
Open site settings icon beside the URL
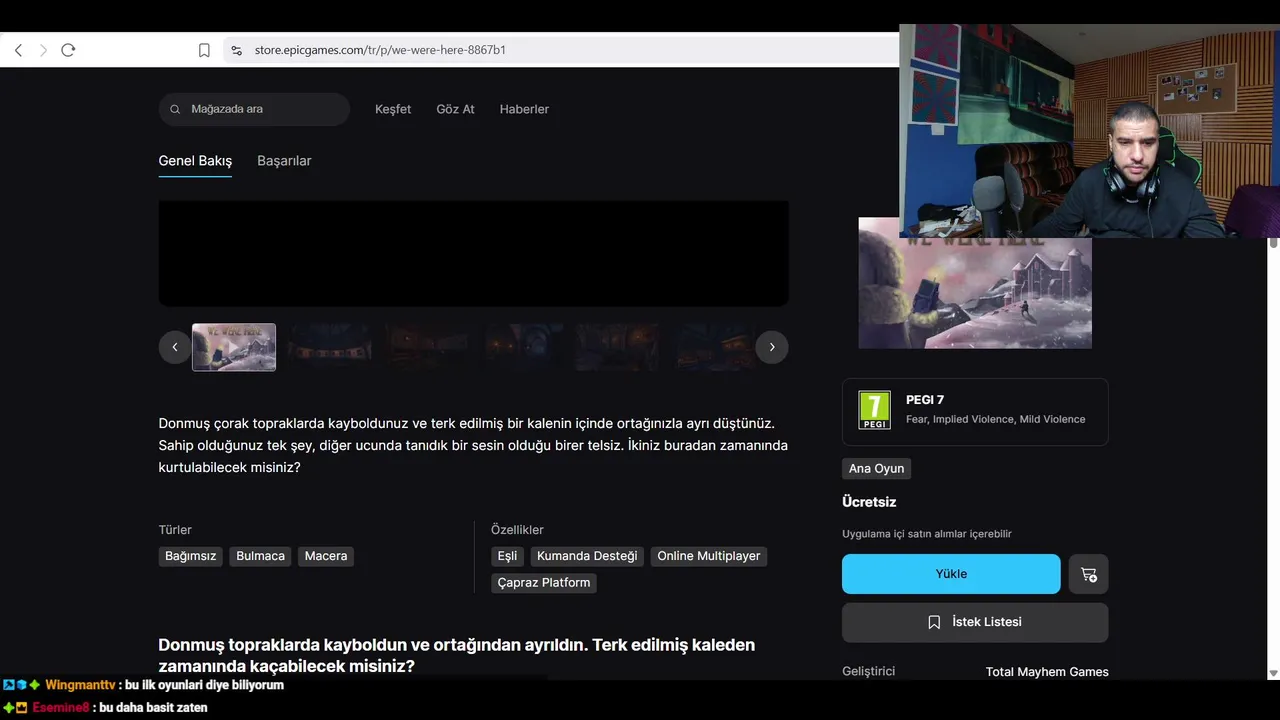(236, 50)
